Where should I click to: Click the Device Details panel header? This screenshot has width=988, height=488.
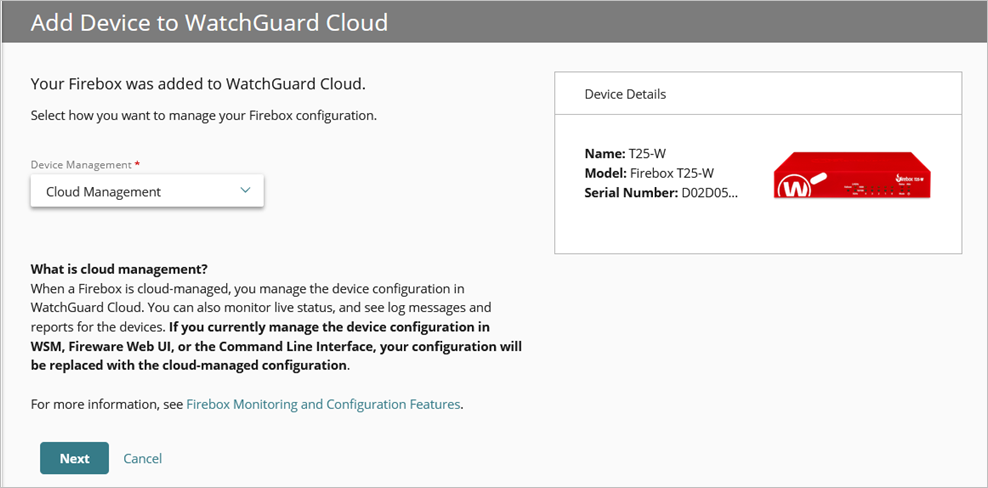pyautogui.click(x=625, y=94)
